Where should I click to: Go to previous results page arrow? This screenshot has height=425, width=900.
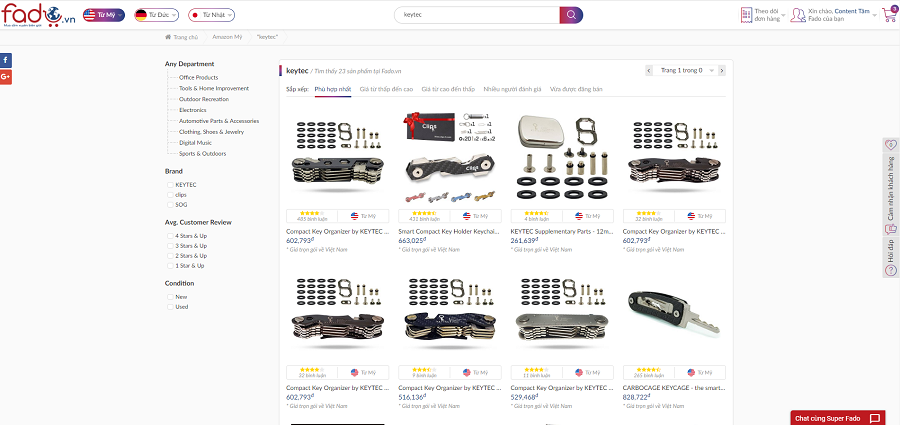tap(649, 70)
